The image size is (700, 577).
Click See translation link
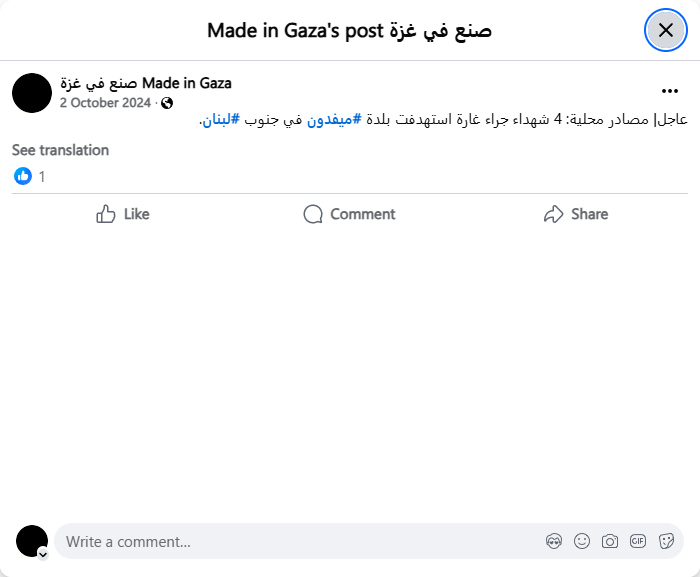60,150
